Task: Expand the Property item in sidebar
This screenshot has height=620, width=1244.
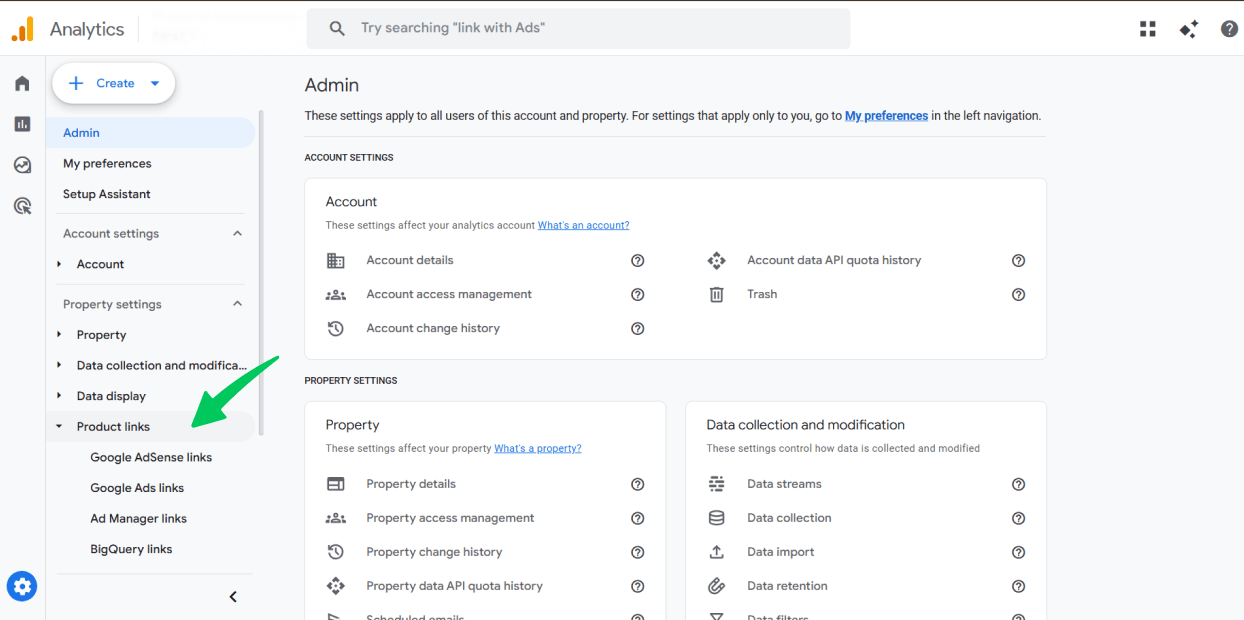Action: click(x=59, y=335)
